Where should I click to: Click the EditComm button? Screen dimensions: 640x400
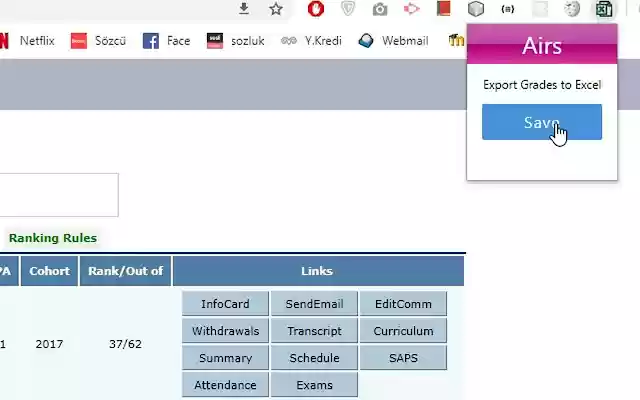403,304
